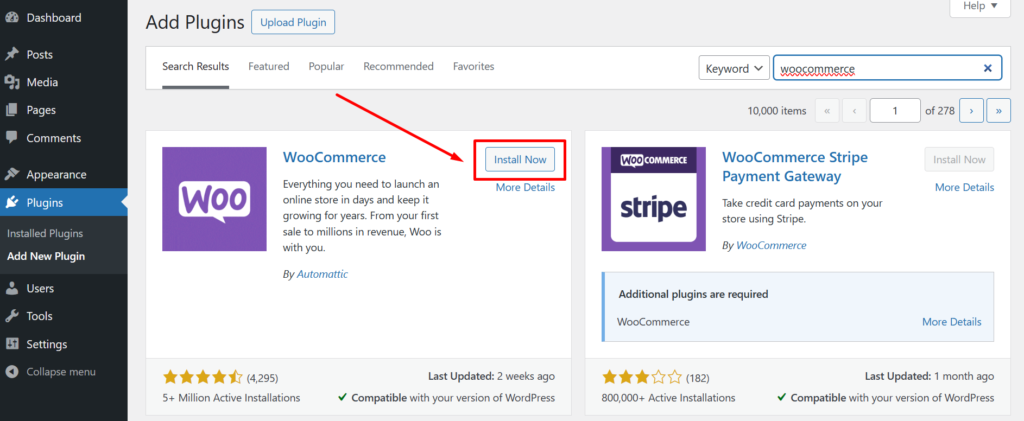Click More Details in required plugins notice
Image resolution: width=1024 pixels, height=421 pixels.
pyautogui.click(x=952, y=322)
